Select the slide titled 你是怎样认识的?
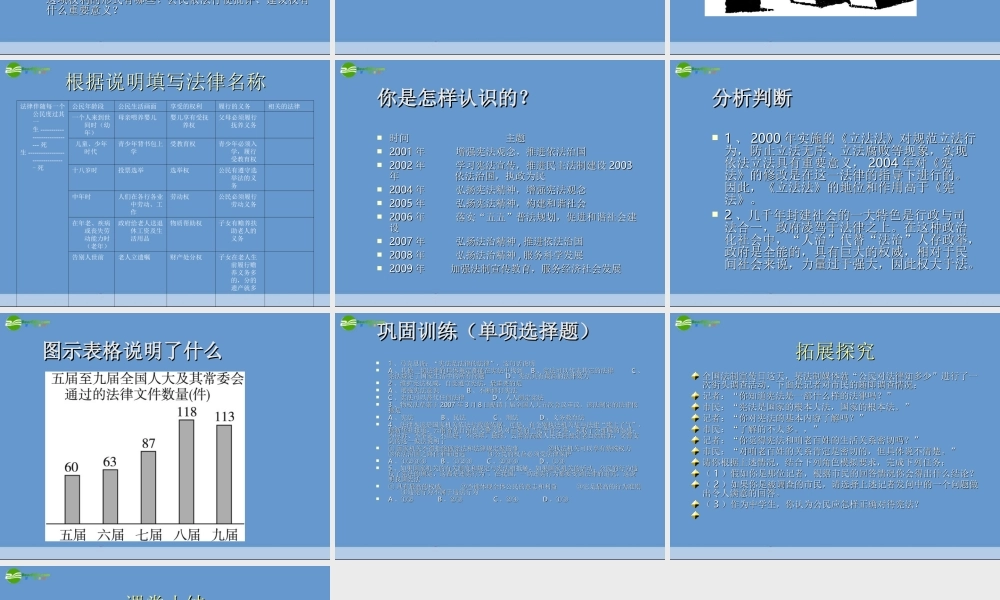 499,182
